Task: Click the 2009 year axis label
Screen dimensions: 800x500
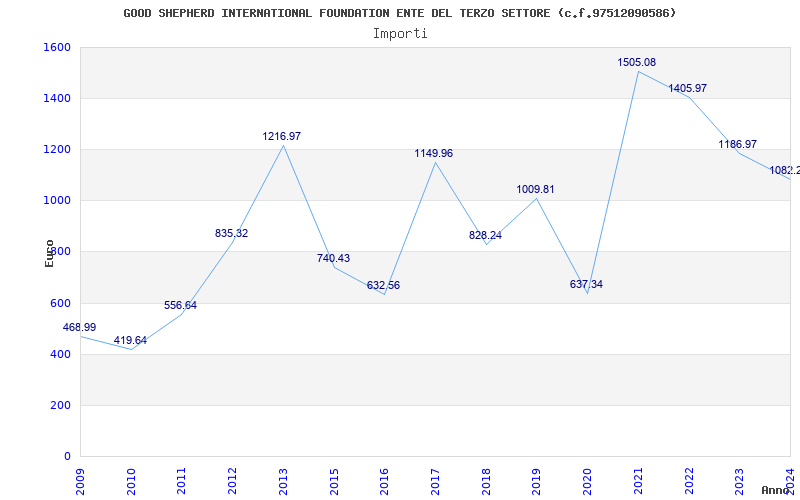Action: click(80, 482)
